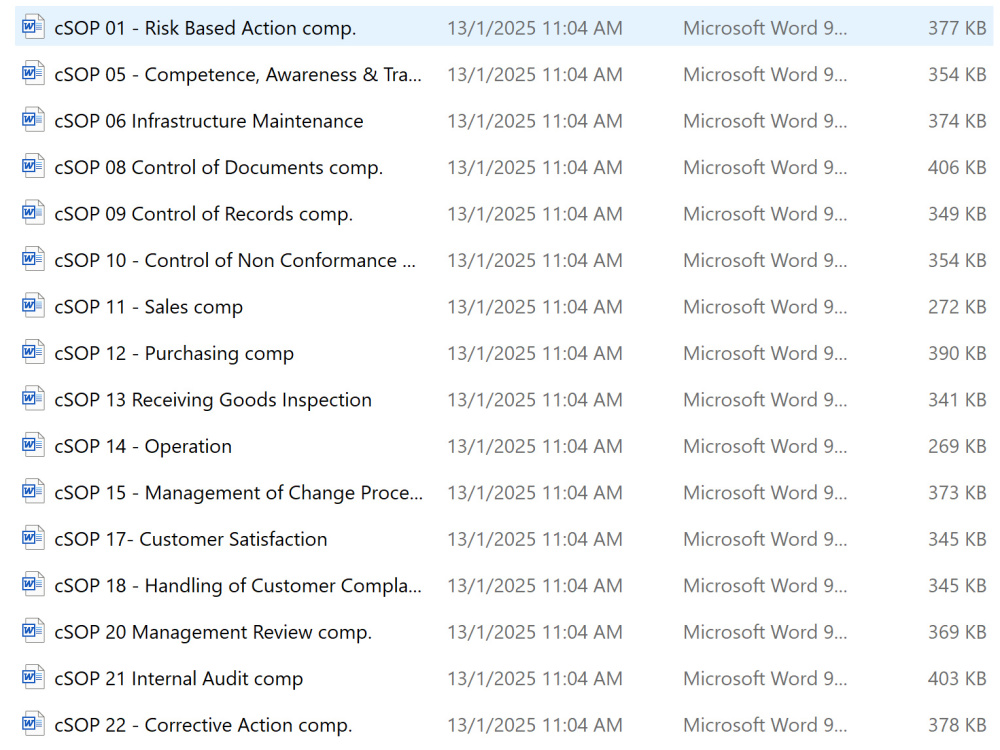Click the file type in cSOP 11 Sales row
Screen dimensions: 1000x750
click(x=765, y=307)
